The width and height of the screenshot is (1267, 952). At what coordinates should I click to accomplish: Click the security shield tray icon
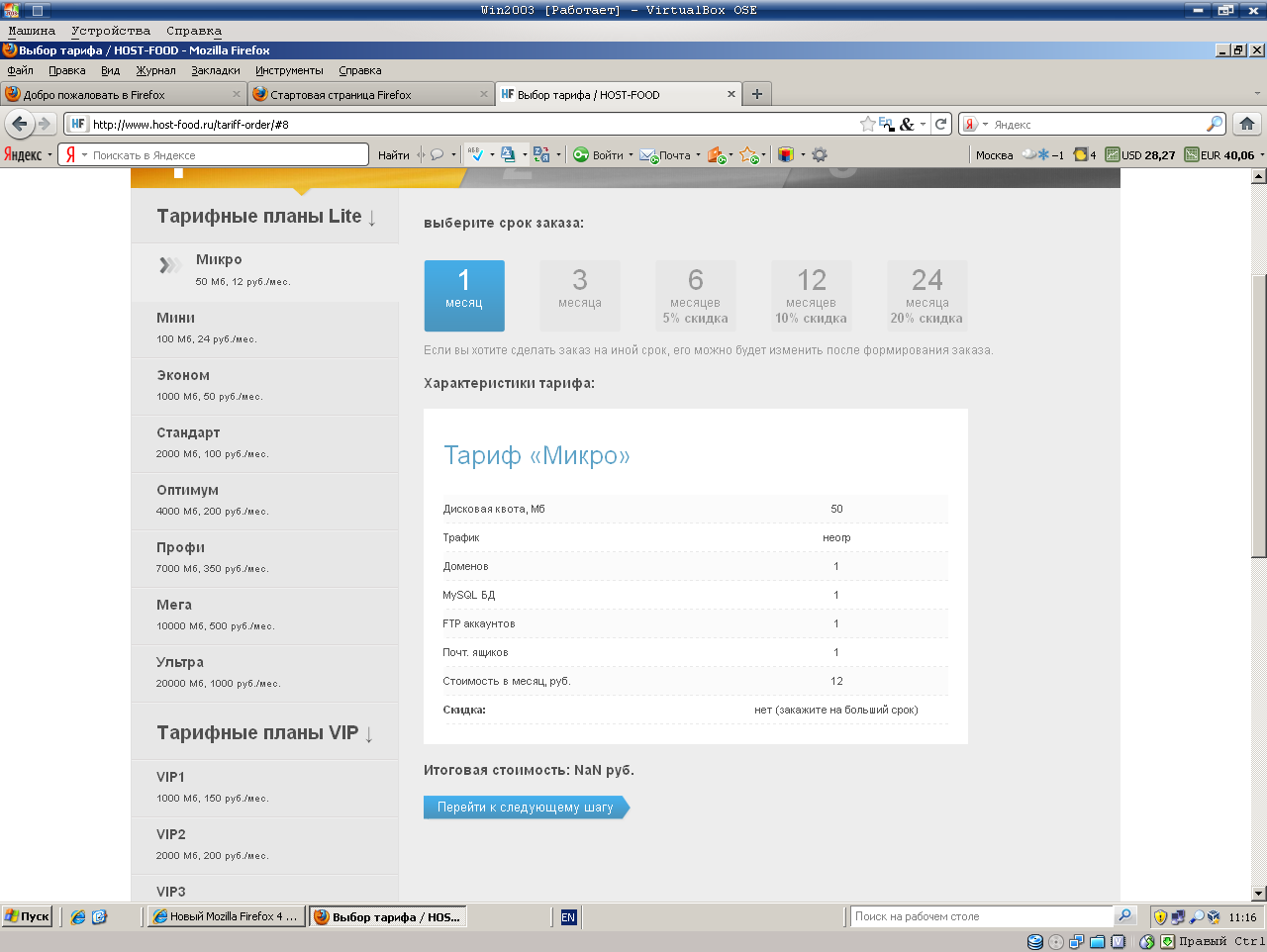point(1161,917)
